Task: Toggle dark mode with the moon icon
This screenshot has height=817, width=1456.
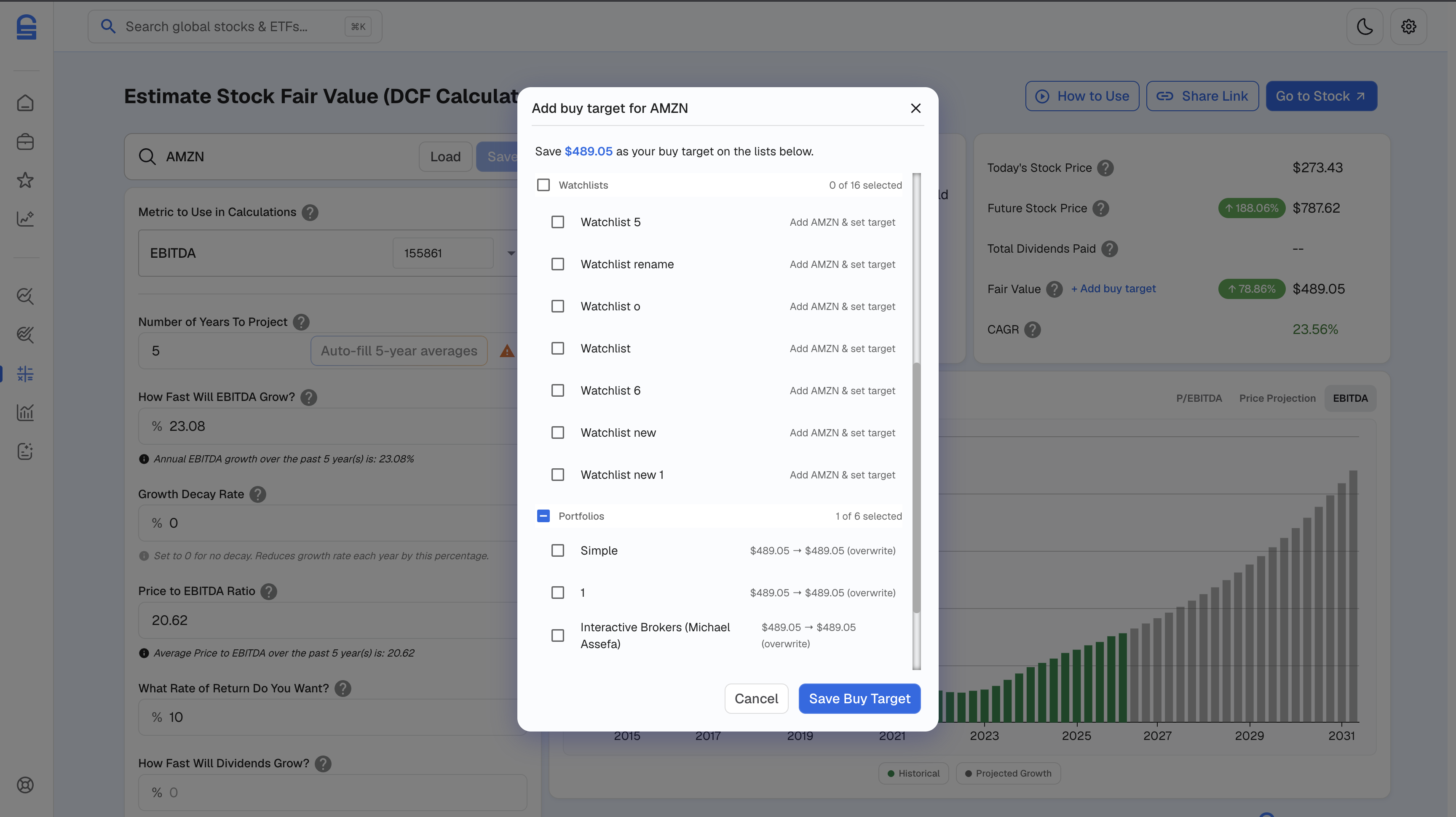Action: point(1365,27)
